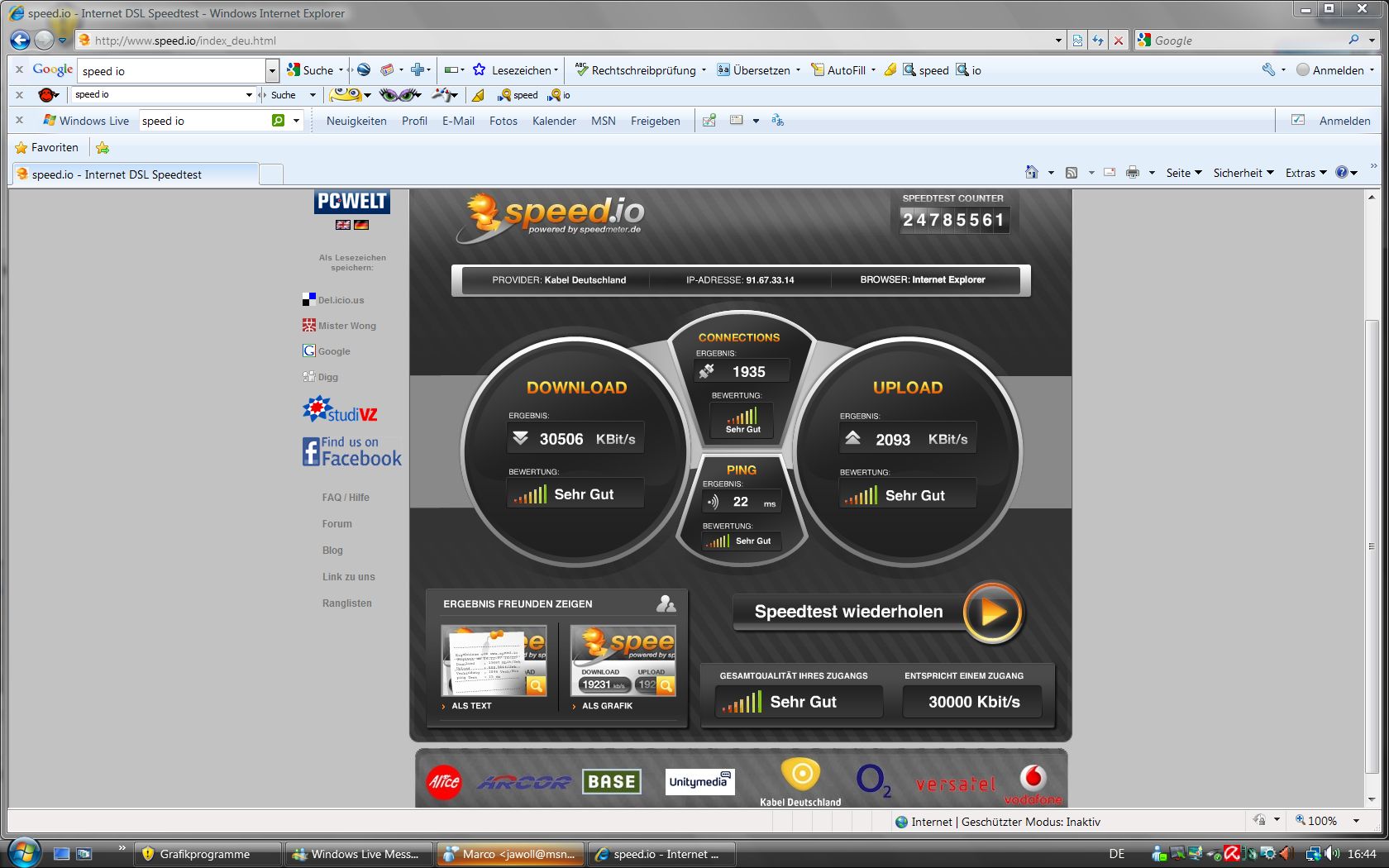Stop page loading with the red X
Image resolution: width=1389 pixels, height=868 pixels.
pyautogui.click(x=1118, y=40)
